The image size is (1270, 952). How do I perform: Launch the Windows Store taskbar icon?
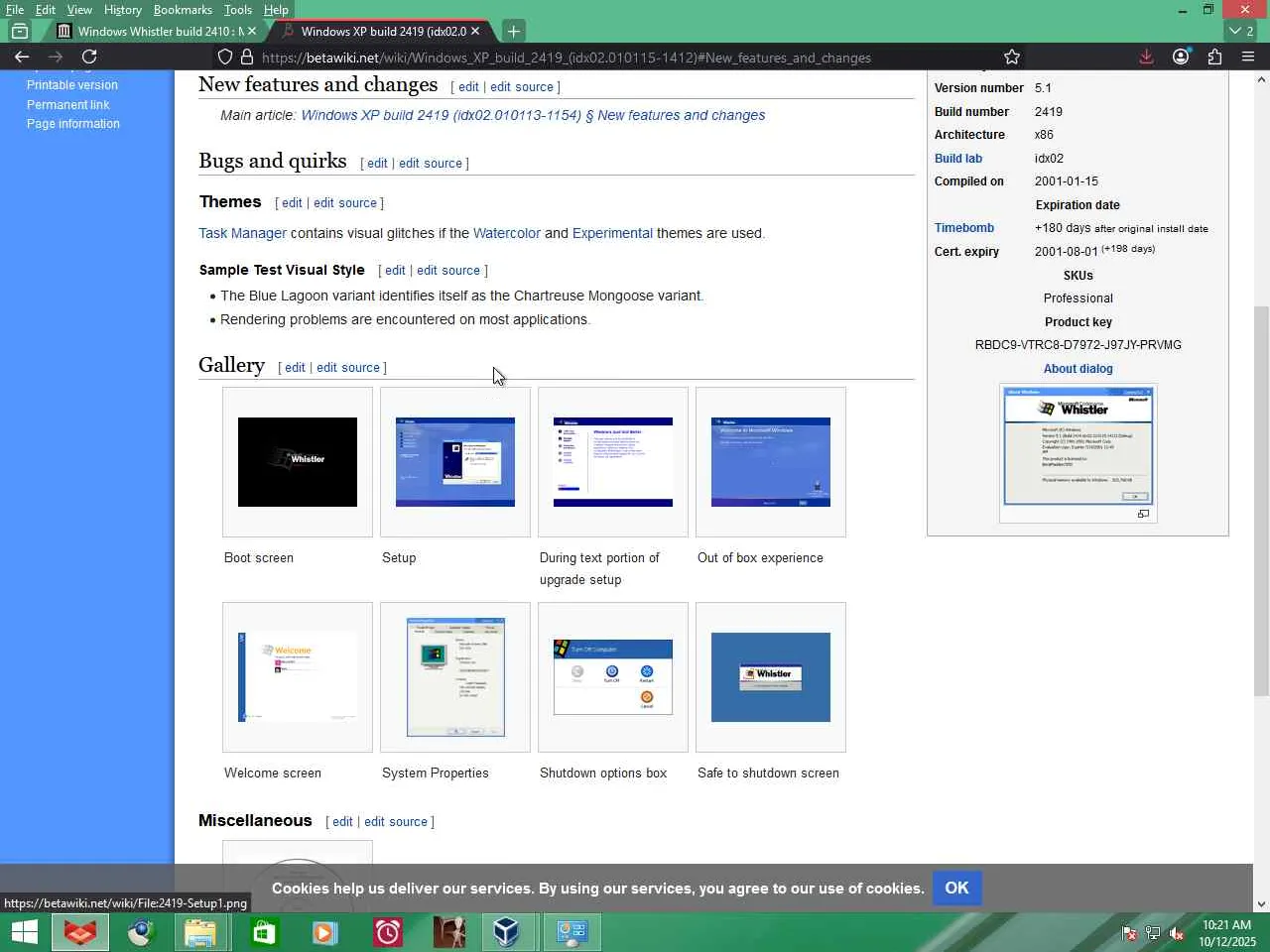pyautogui.click(x=264, y=932)
